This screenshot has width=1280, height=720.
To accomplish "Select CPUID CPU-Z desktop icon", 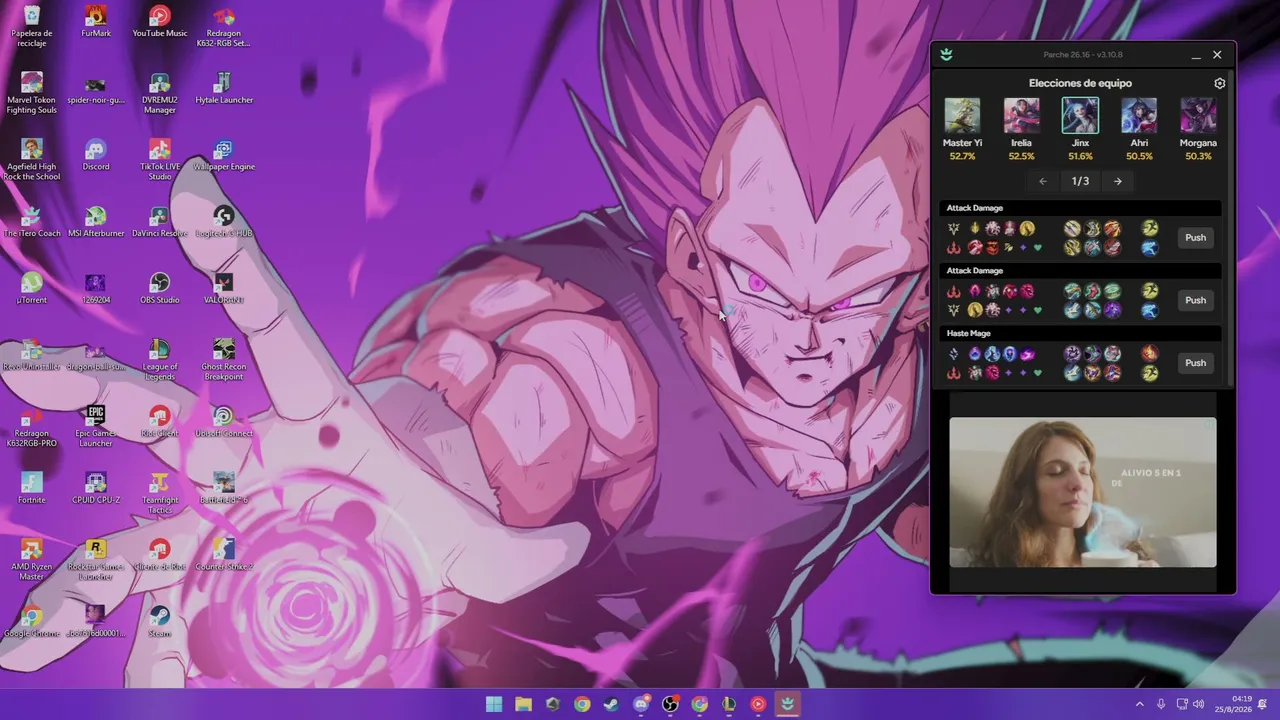I will pyautogui.click(x=96, y=488).
